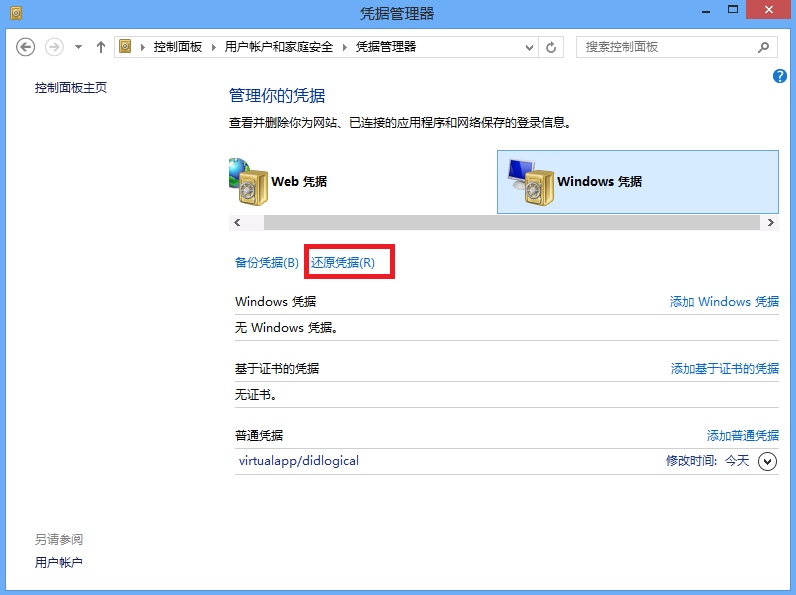Click the 无证书。 text
The image size is (796, 595).
pyautogui.click(x=255, y=395)
